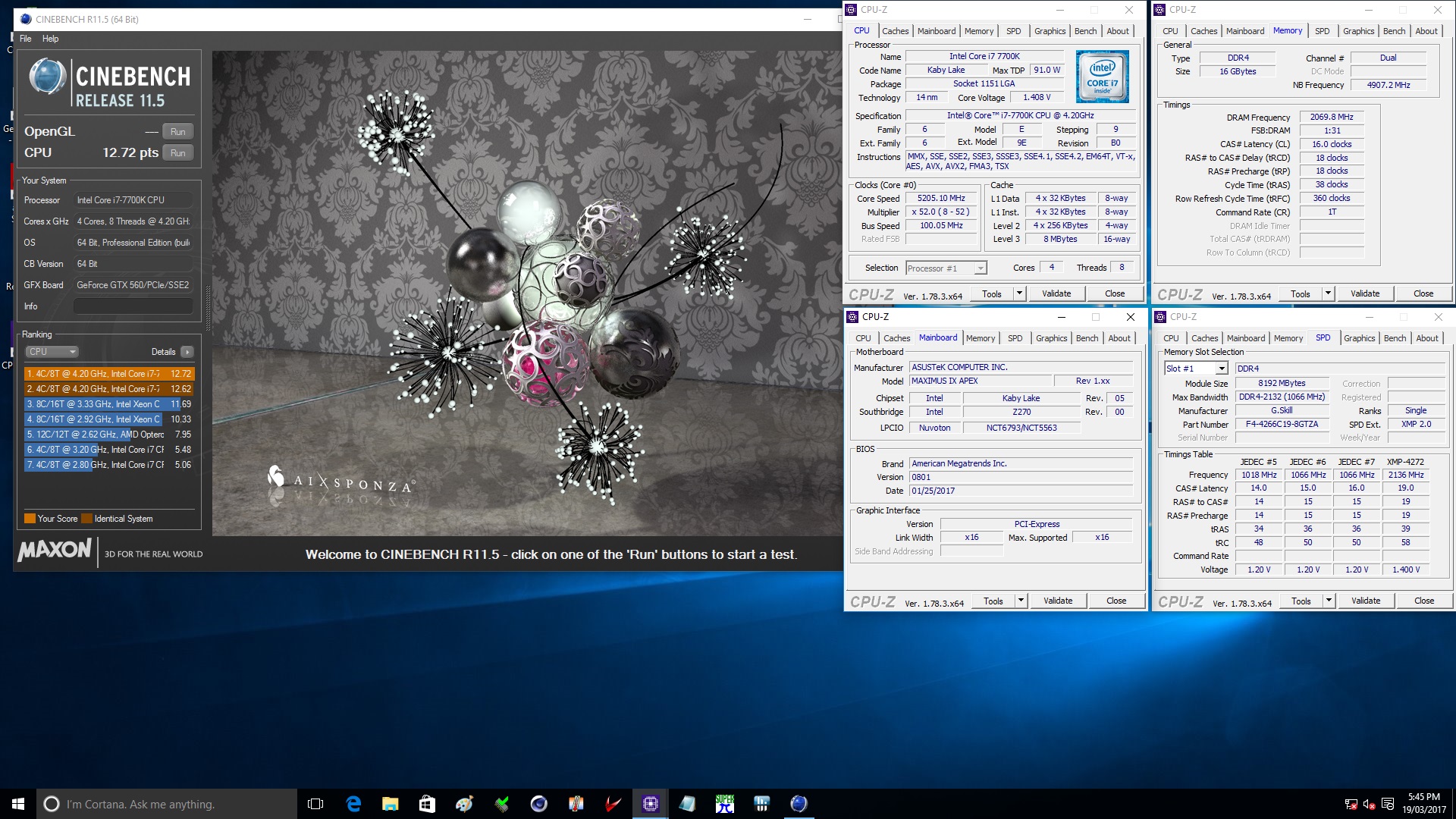The image size is (1456, 819).
Task: Click Close in CPU-Z Memory window
Action: pos(1423,293)
